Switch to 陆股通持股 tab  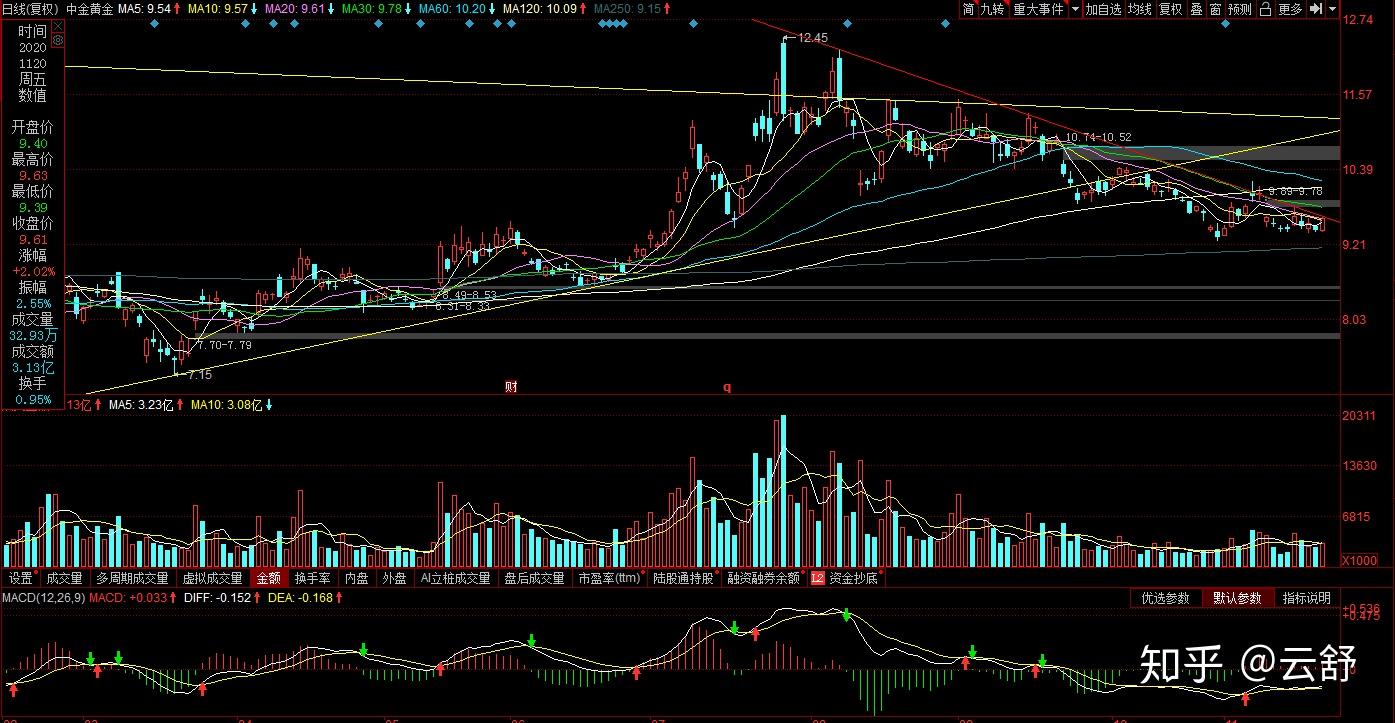click(x=685, y=578)
